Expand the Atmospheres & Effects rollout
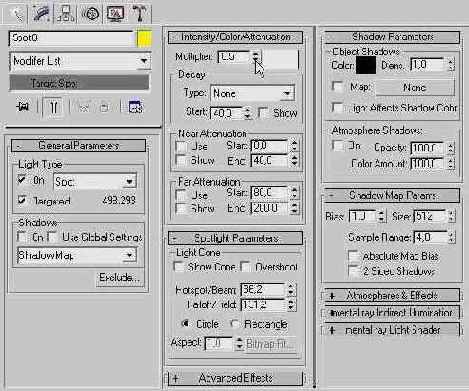This screenshot has height=391, width=469. [x=392, y=295]
